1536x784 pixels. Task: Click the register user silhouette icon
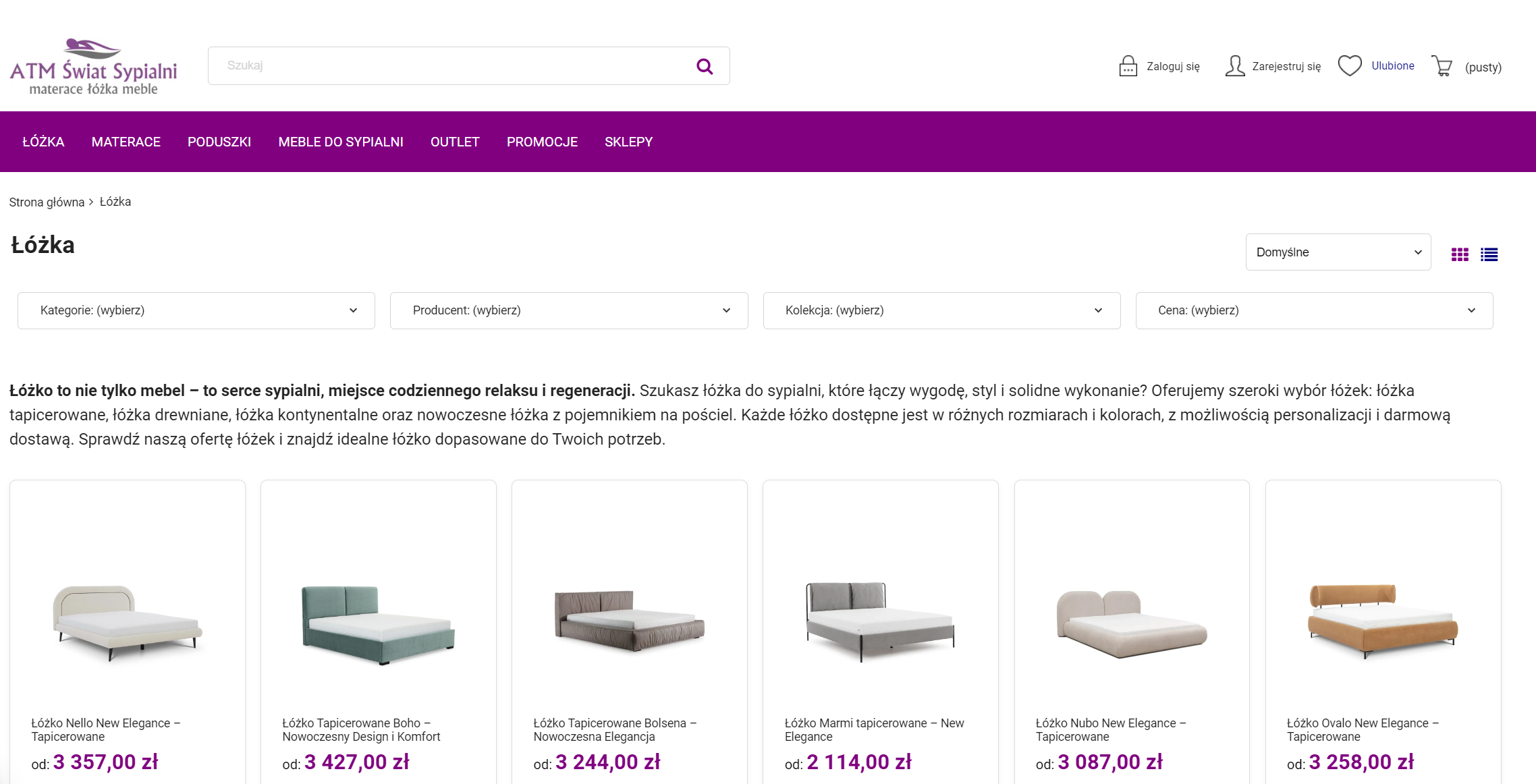click(x=1234, y=66)
